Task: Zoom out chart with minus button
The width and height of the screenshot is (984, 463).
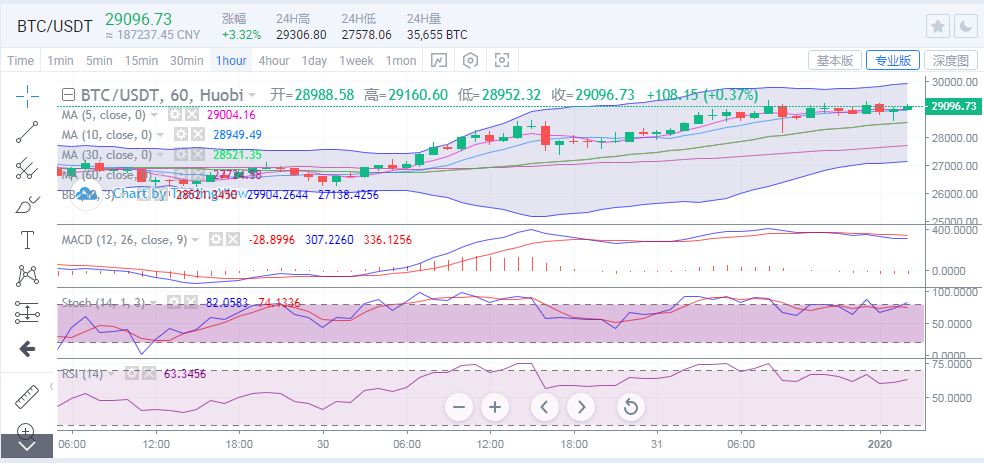Action: (459, 407)
